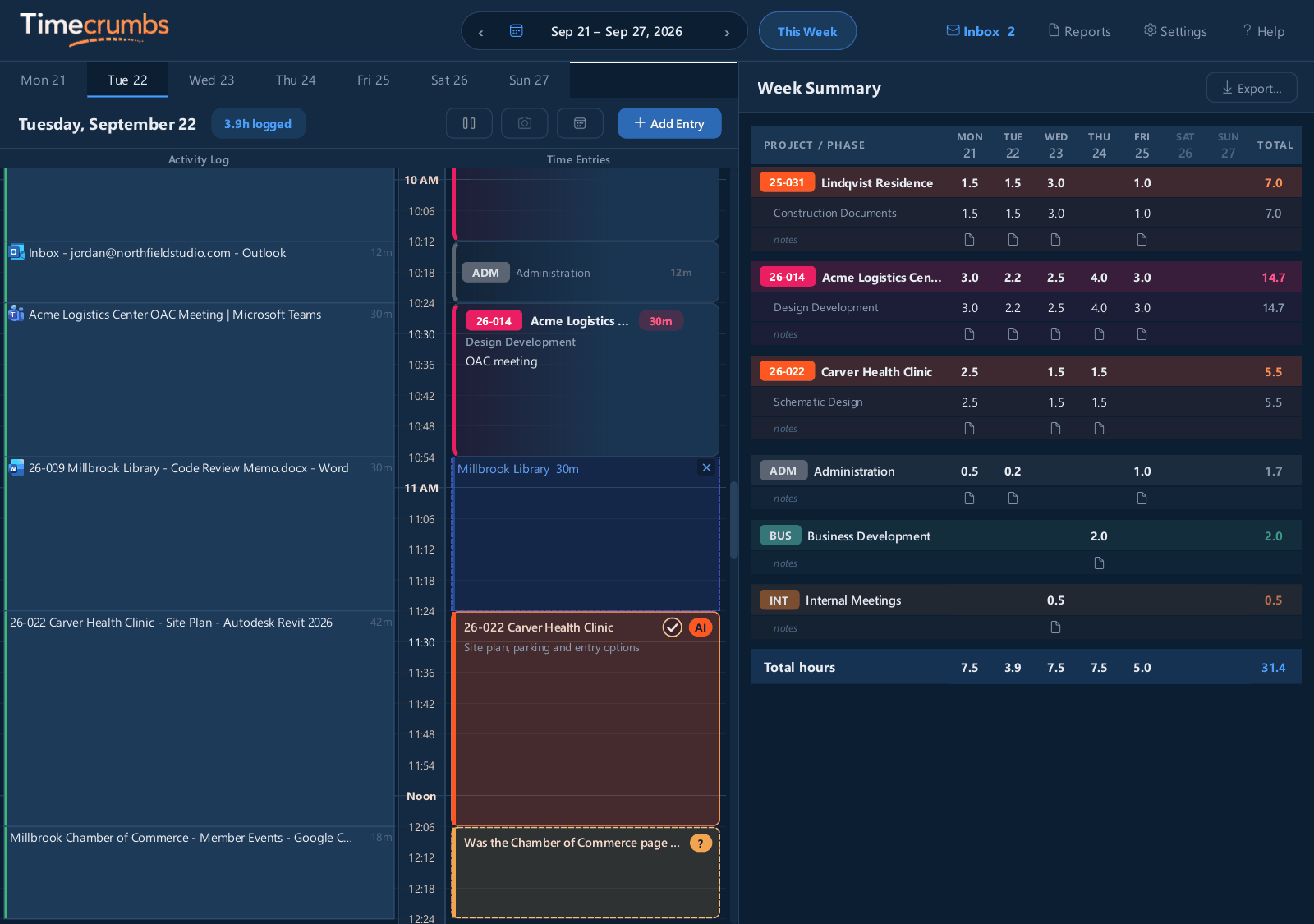Confirm the Carver Health Clinic AI entry checkmark
The image size is (1314, 924).
pyautogui.click(x=673, y=627)
